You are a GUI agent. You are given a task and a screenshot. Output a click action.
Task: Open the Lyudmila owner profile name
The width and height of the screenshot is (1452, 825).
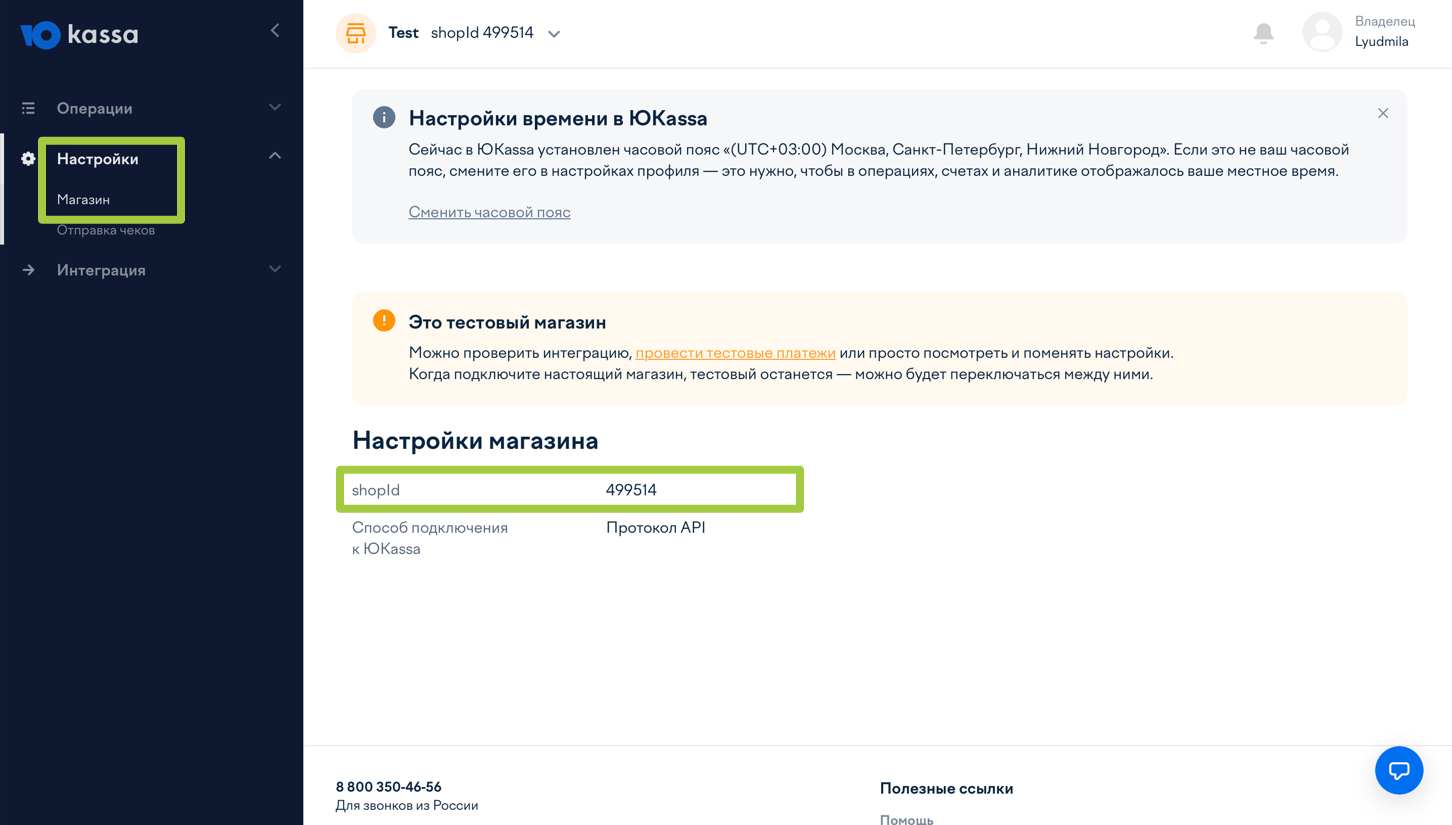point(1381,42)
